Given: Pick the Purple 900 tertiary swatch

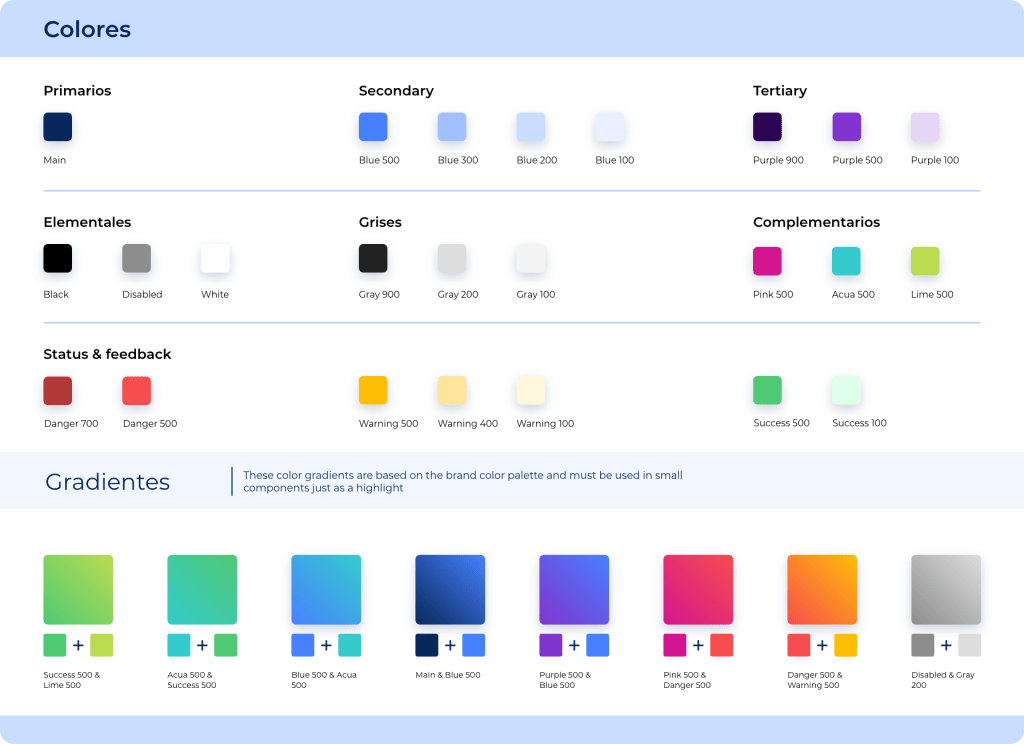Looking at the screenshot, I should tap(767, 127).
